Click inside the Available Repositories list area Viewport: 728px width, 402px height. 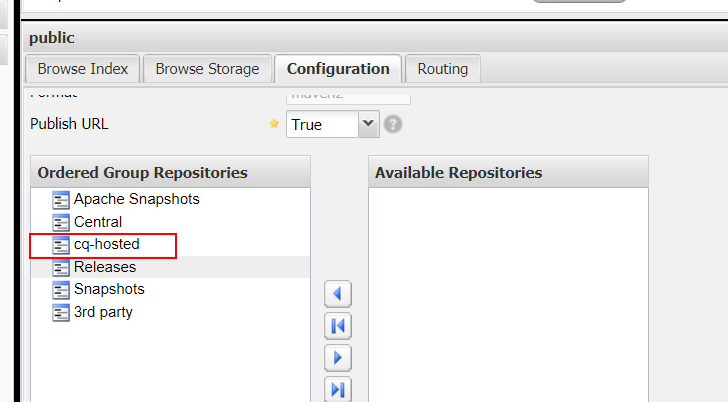point(508,295)
